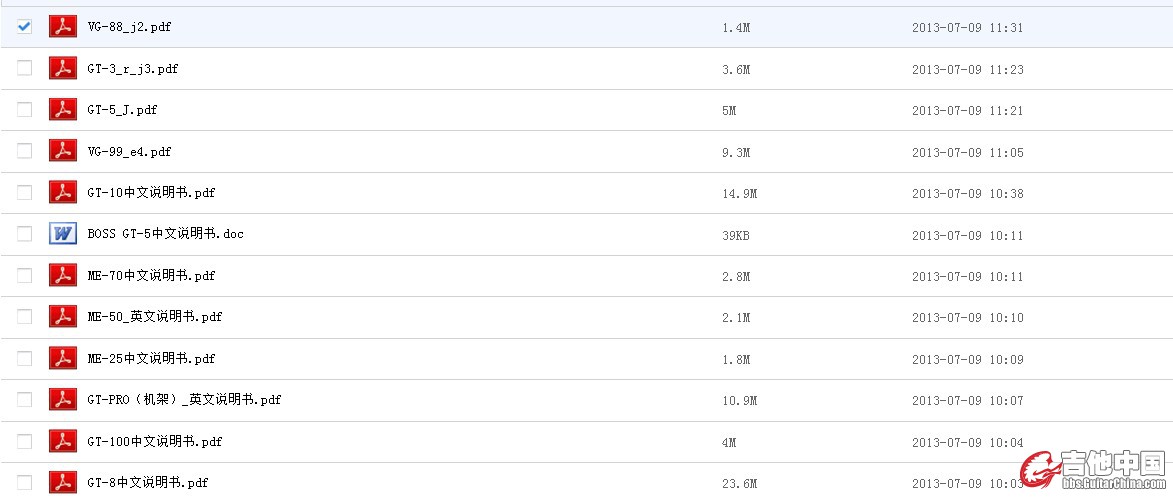1173x499 pixels.
Task: Click the PDF icon for VG-88_j2.pdf
Action: 64,27
